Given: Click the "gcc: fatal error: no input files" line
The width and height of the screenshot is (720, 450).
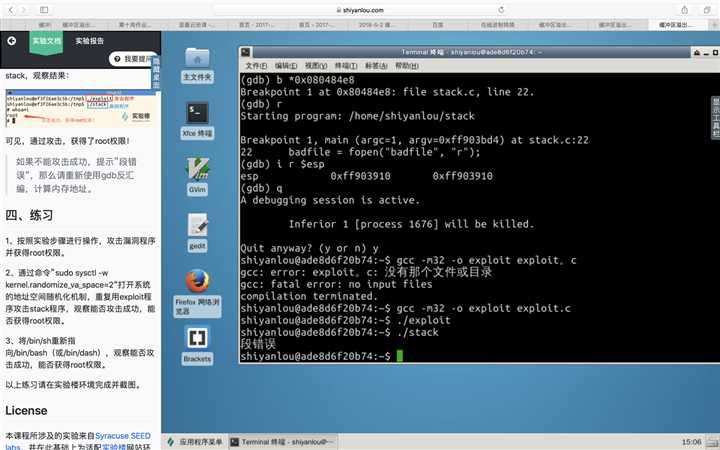Looking at the screenshot, I should (x=336, y=284).
